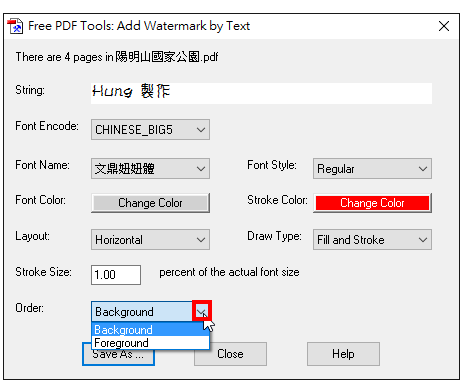The width and height of the screenshot is (476, 390).
Task: Click the Stroke Size input field
Action: click(x=116, y=275)
